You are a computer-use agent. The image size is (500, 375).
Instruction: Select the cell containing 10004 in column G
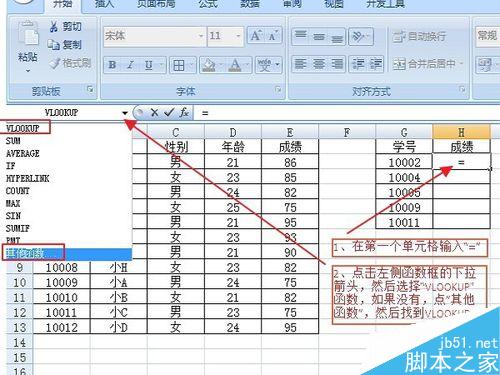(404, 178)
